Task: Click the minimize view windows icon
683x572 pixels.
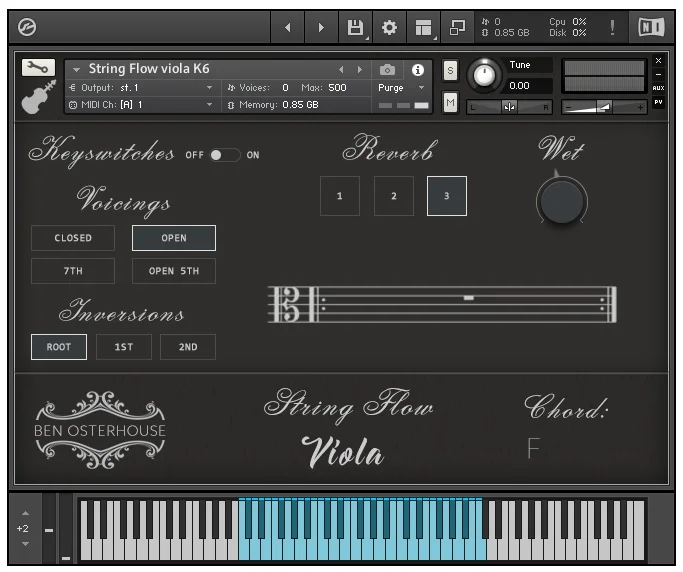Action: [x=457, y=27]
